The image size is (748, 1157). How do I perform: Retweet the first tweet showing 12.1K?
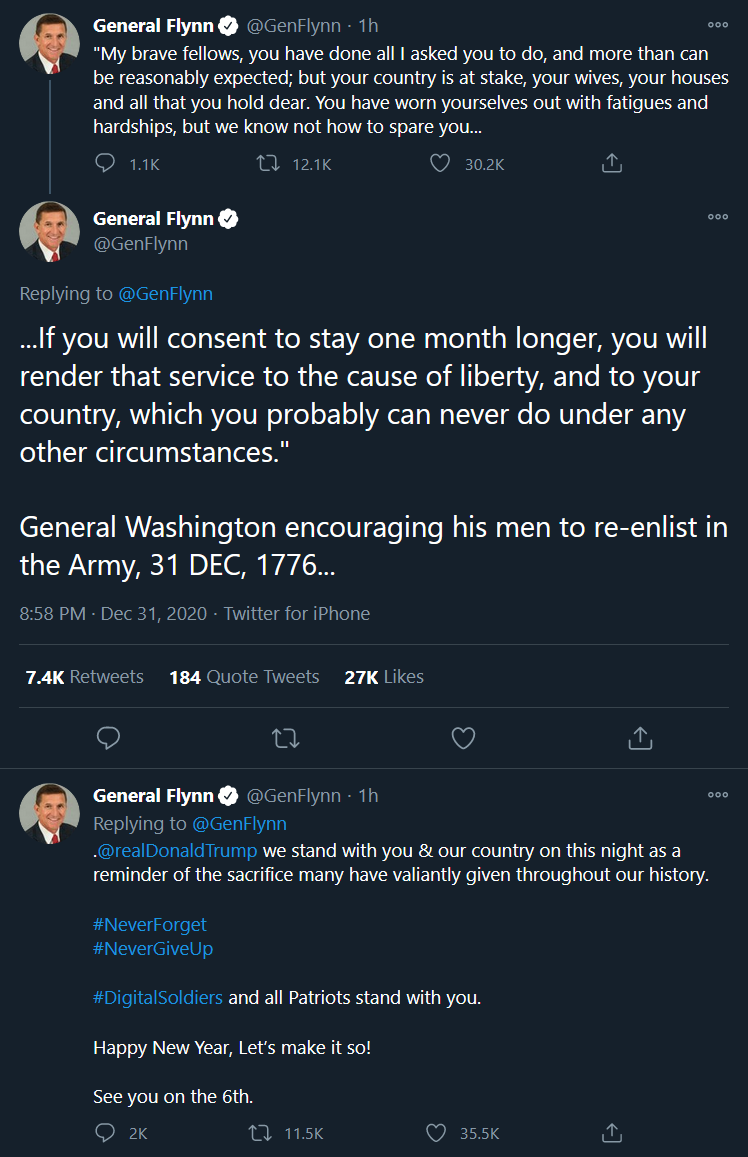pos(268,163)
